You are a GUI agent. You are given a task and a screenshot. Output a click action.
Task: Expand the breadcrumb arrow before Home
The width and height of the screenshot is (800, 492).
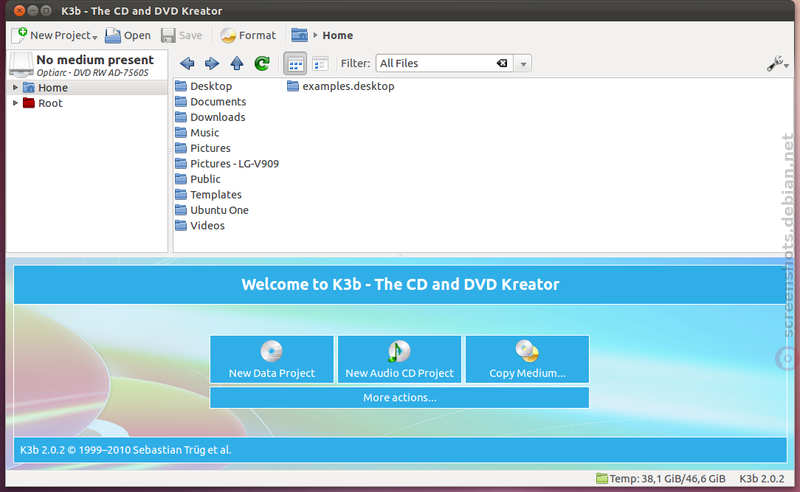[x=315, y=35]
